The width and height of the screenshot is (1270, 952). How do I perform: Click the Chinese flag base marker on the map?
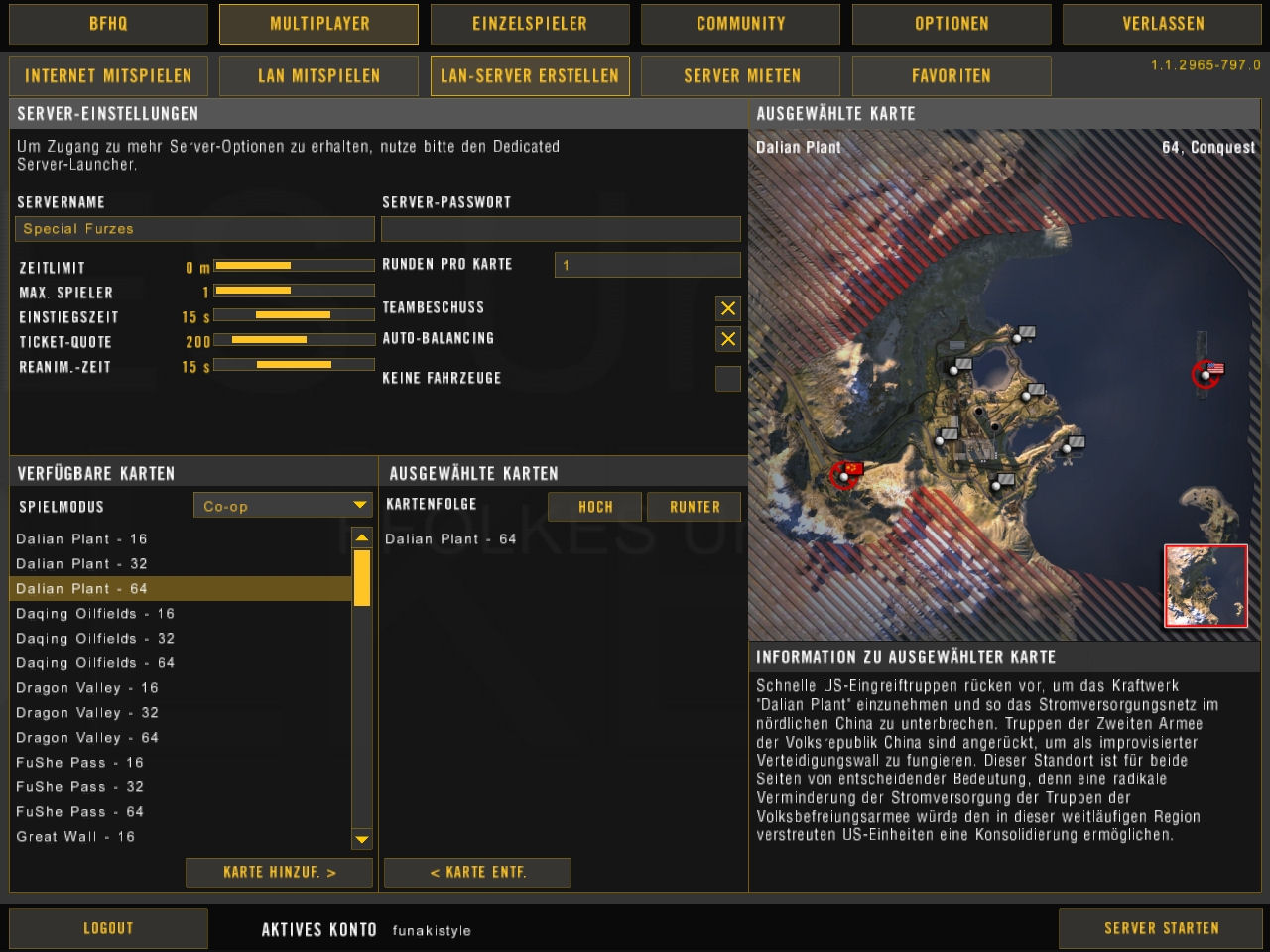[845, 474]
